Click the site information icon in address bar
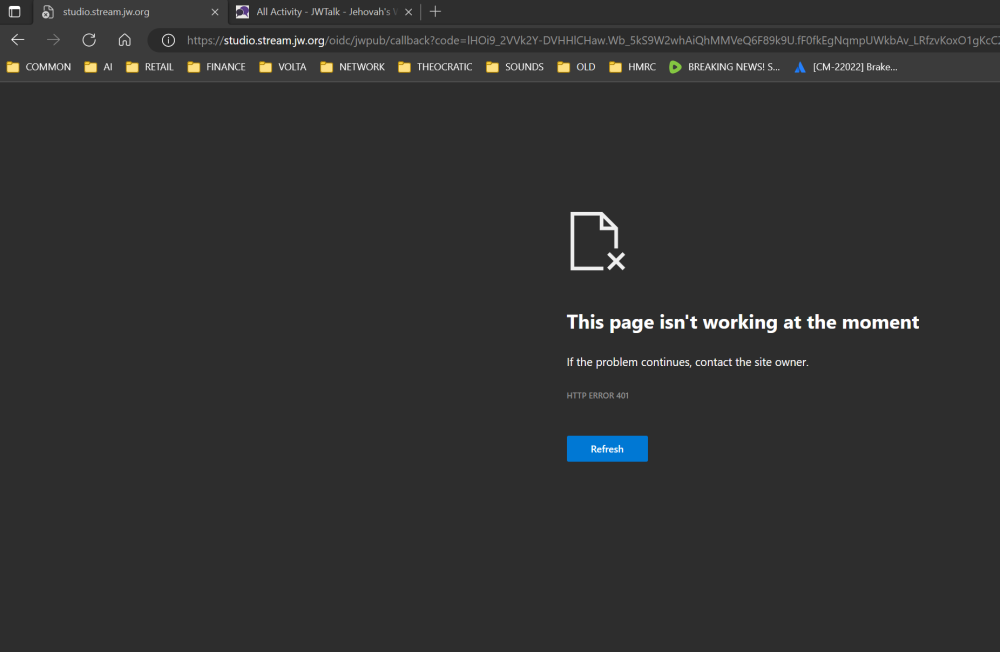 [168, 40]
